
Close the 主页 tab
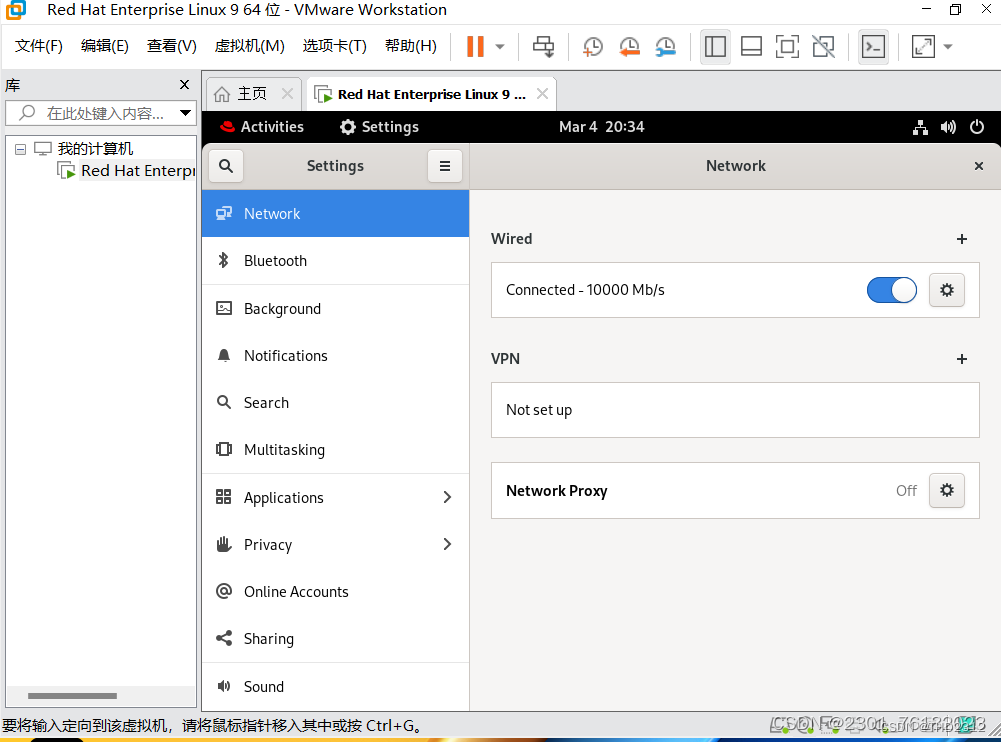click(288, 94)
